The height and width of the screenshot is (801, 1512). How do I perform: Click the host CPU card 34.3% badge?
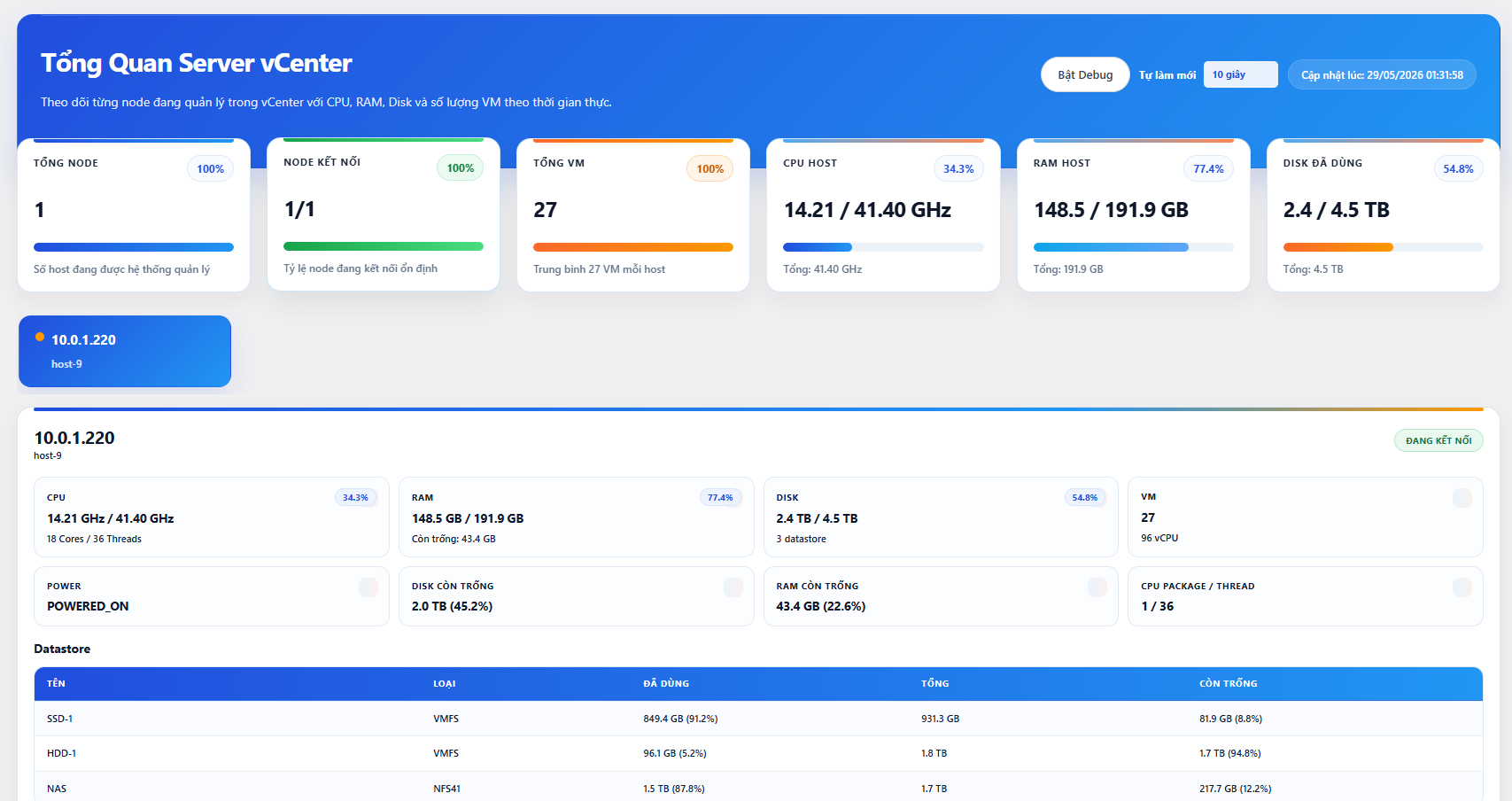[355, 498]
